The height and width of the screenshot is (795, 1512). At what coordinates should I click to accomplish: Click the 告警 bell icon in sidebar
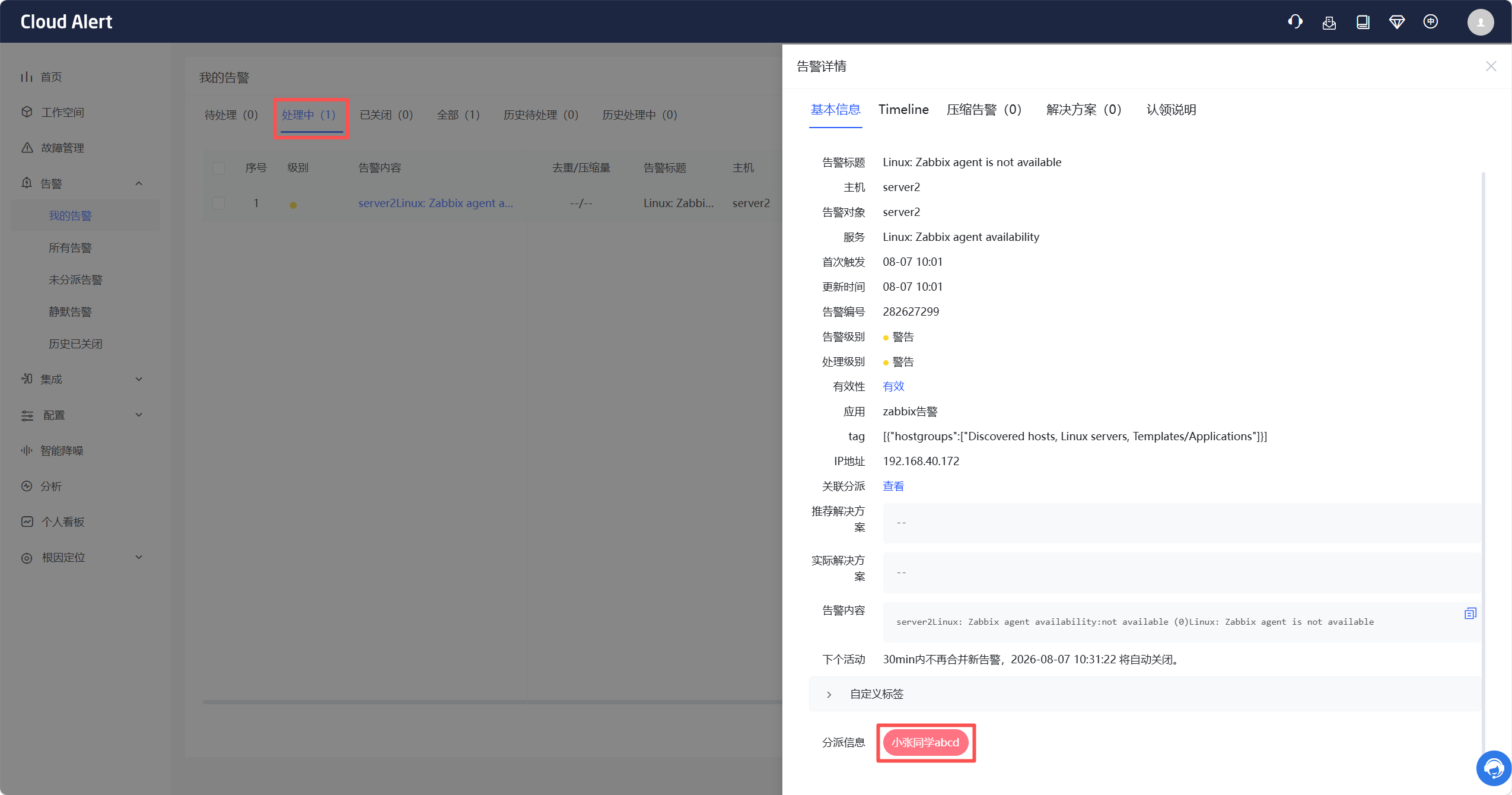click(x=27, y=183)
